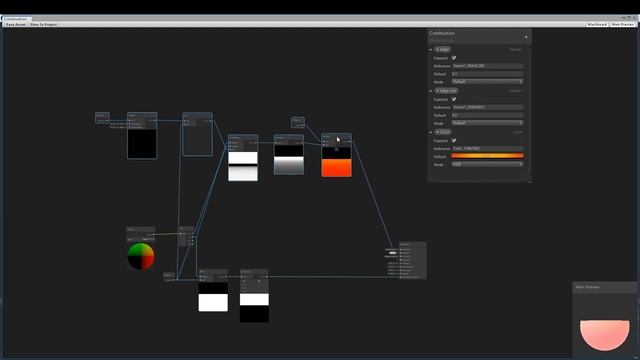This screenshot has width=640, height=360.
Task: Open the Mode dropdown of the first Vector1 property
Action: [487, 82]
